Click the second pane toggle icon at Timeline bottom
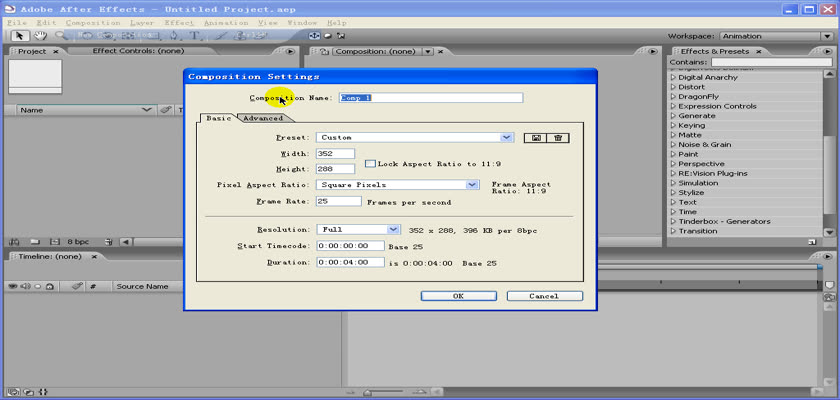 [x=29, y=392]
